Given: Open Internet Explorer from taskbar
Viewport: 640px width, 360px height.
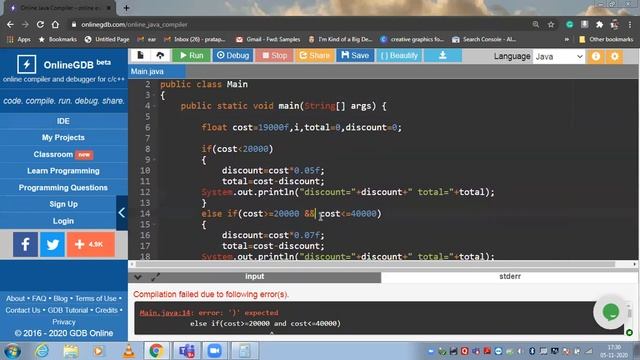Looking at the screenshot, I should (x=42, y=351).
